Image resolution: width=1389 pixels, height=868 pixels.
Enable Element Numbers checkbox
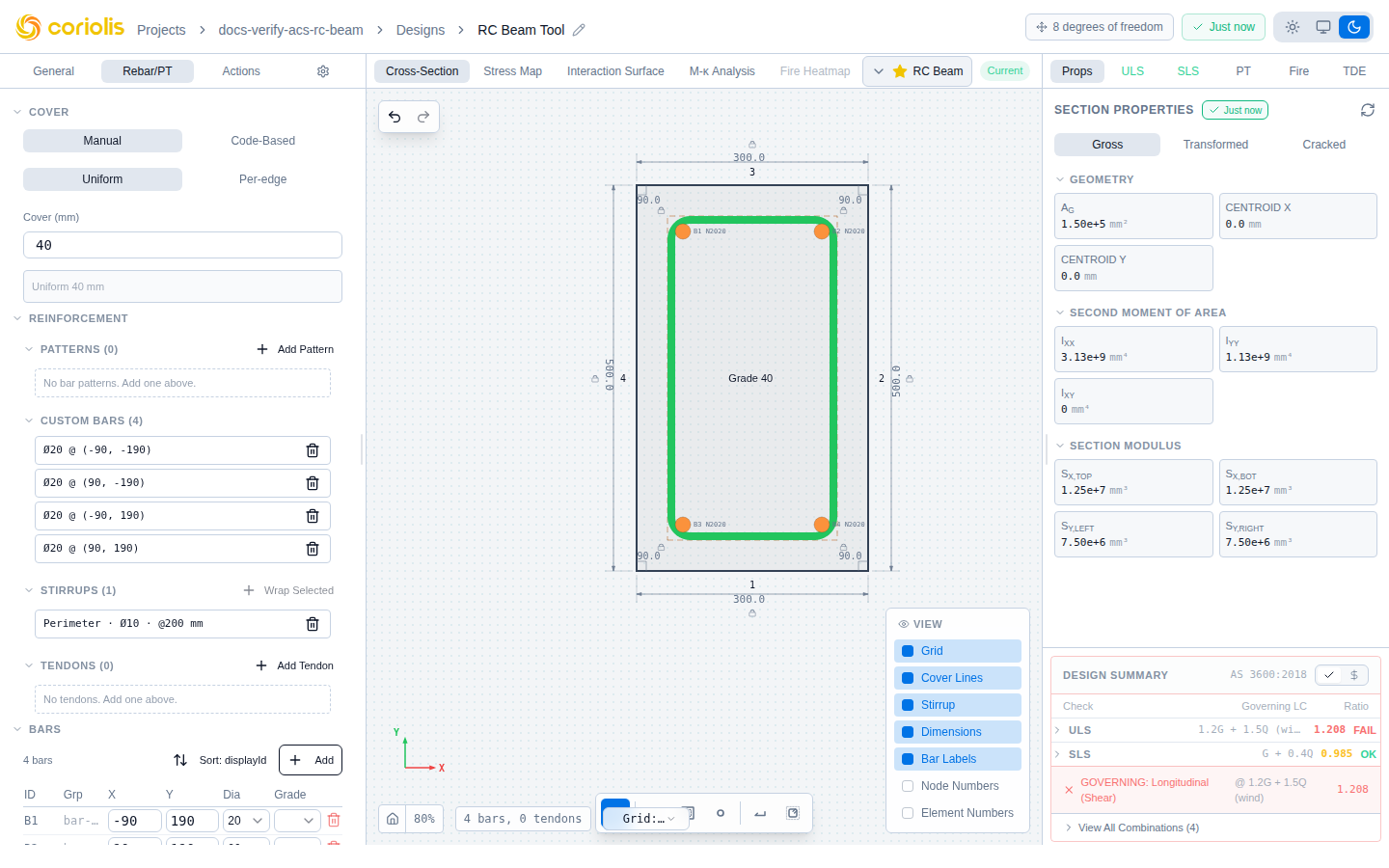coord(908,813)
